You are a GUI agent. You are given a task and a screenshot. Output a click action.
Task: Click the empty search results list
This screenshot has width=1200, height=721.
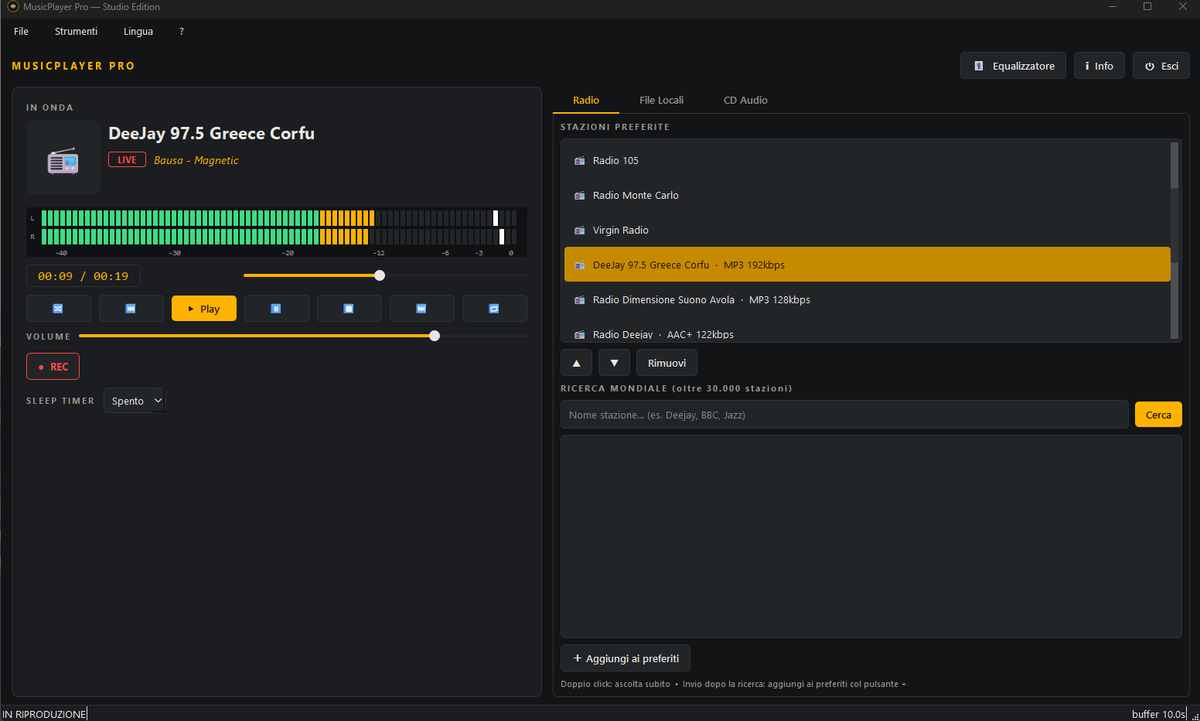tap(871, 537)
